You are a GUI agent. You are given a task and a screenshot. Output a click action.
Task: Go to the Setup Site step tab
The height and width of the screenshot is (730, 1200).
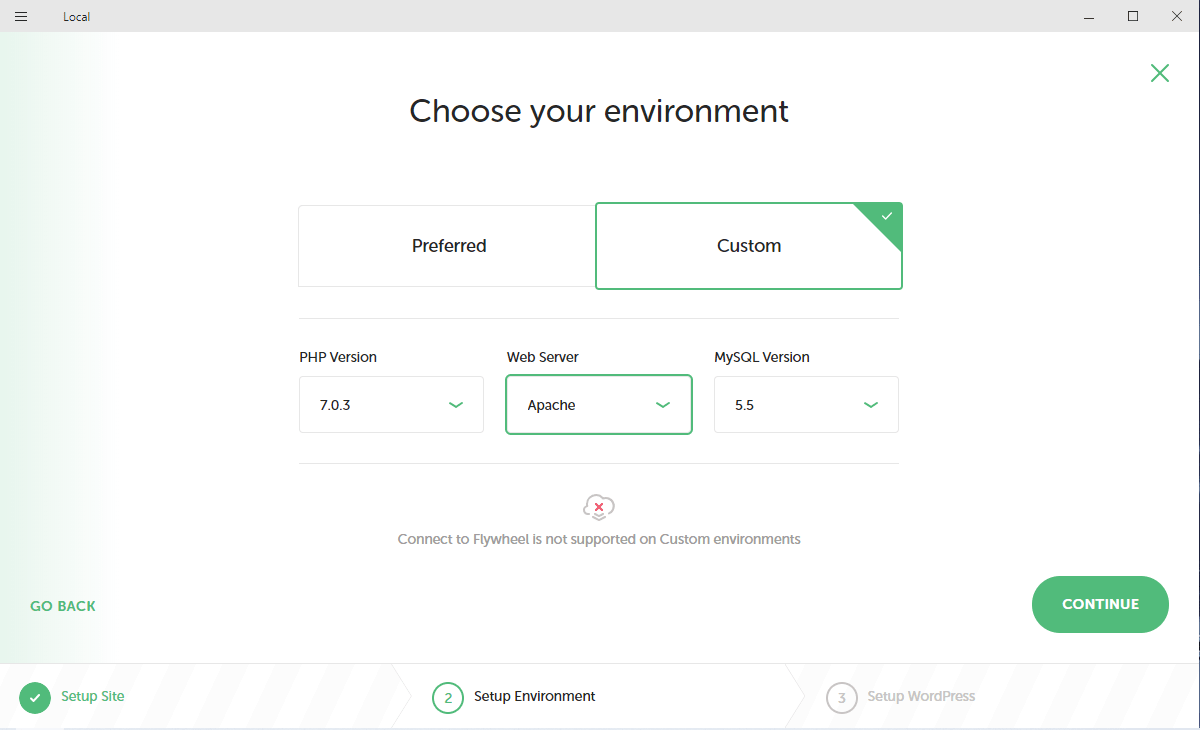tap(93, 696)
